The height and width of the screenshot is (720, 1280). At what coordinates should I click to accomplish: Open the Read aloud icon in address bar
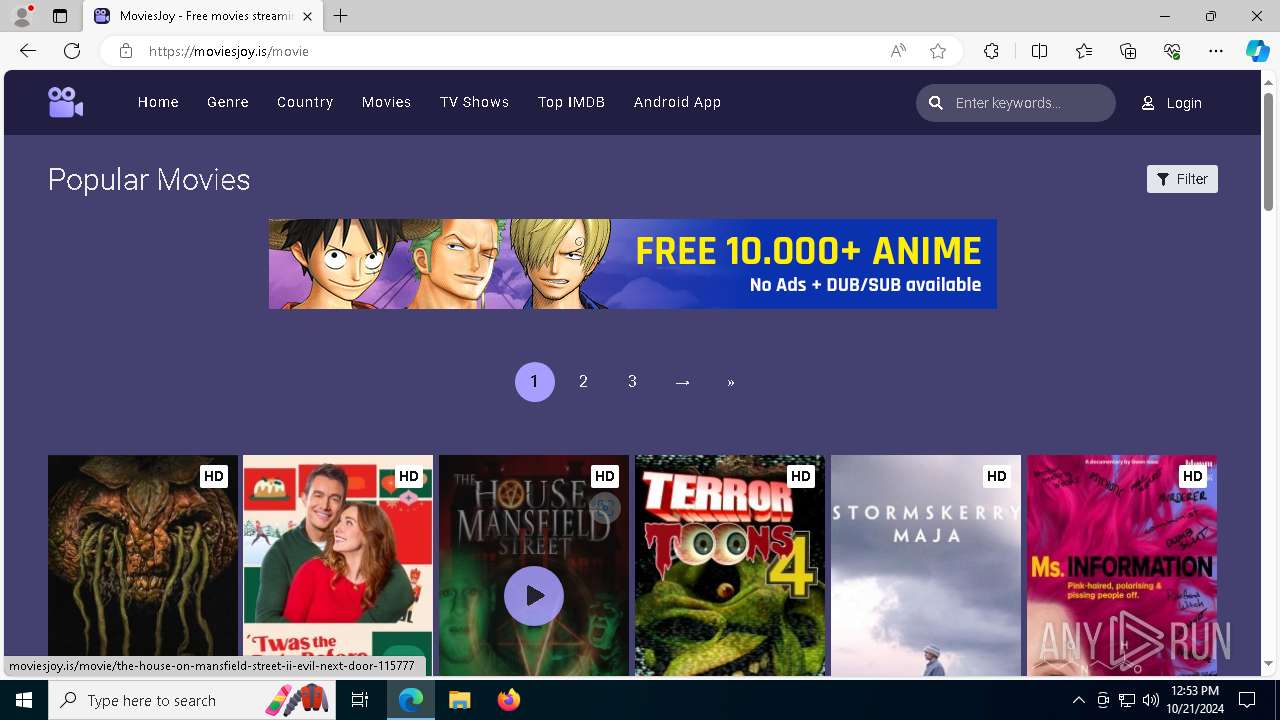[898, 51]
